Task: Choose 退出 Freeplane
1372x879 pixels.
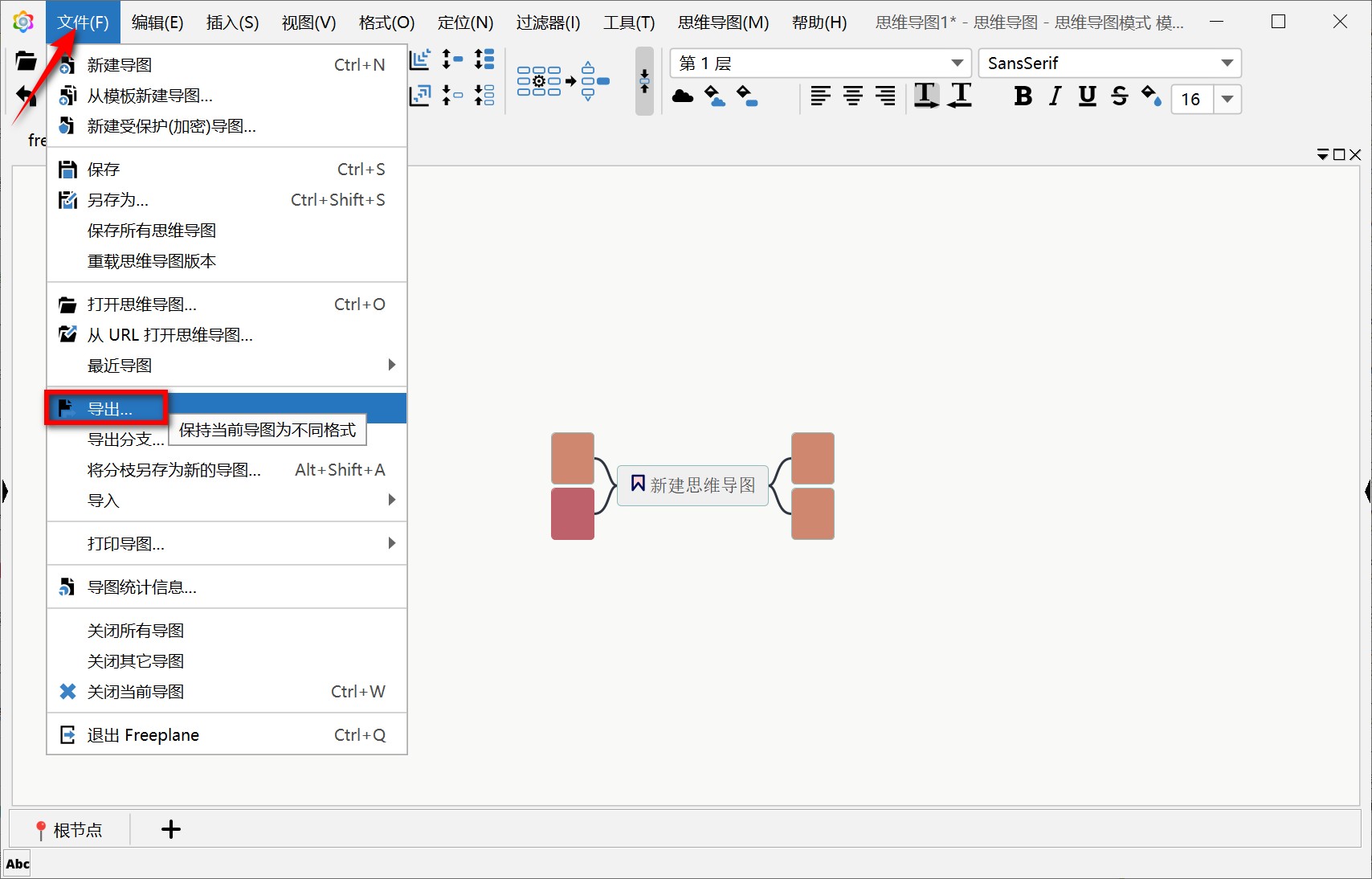Action: tap(227, 735)
